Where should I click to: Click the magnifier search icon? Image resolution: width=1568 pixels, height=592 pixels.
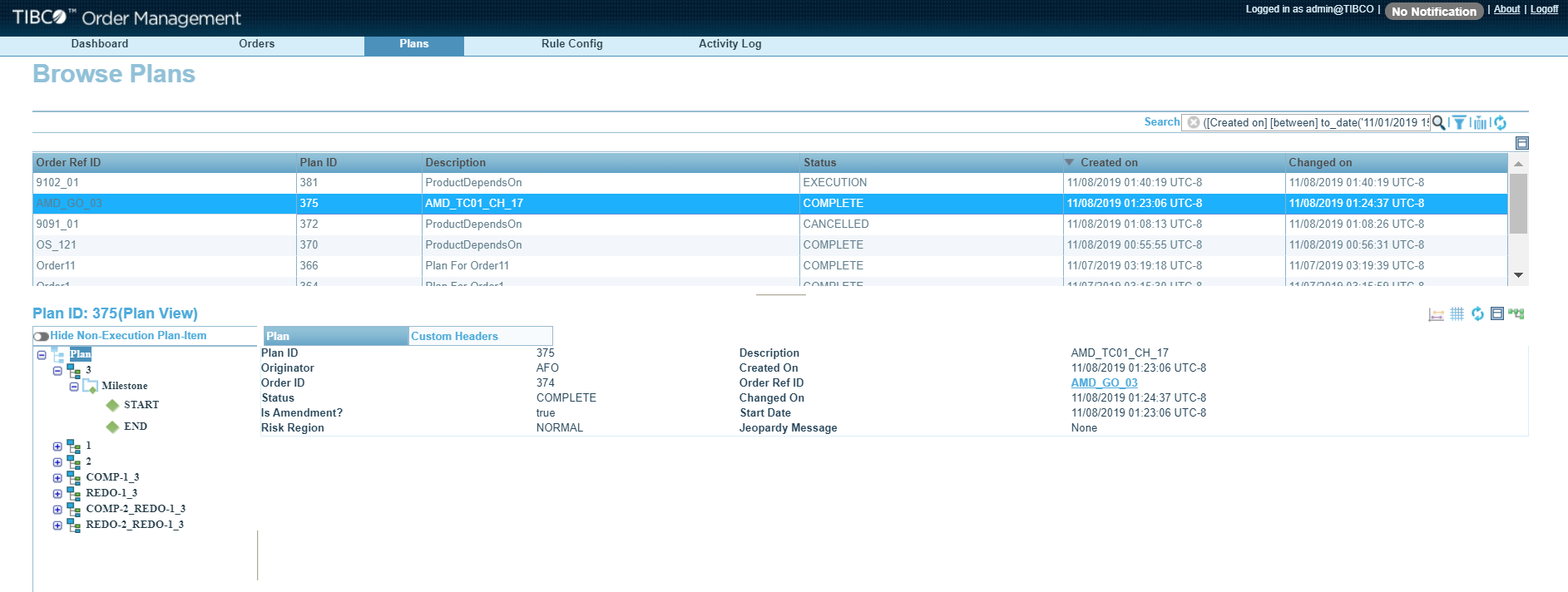(x=1438, y=122)
